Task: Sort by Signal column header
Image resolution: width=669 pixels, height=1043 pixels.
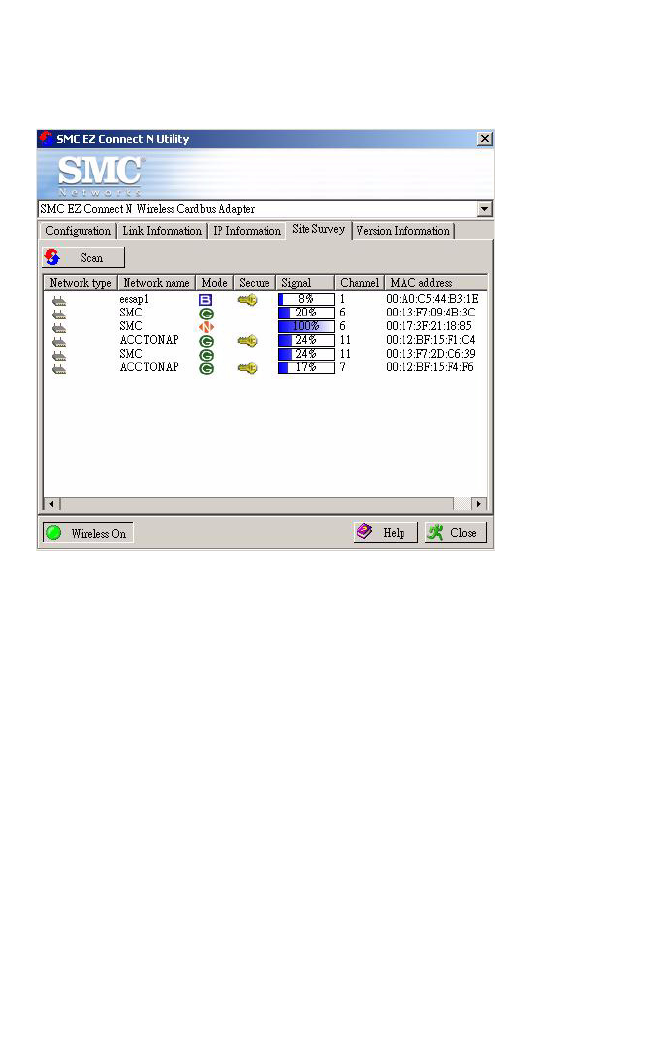Action: click(x=305, y=283)
